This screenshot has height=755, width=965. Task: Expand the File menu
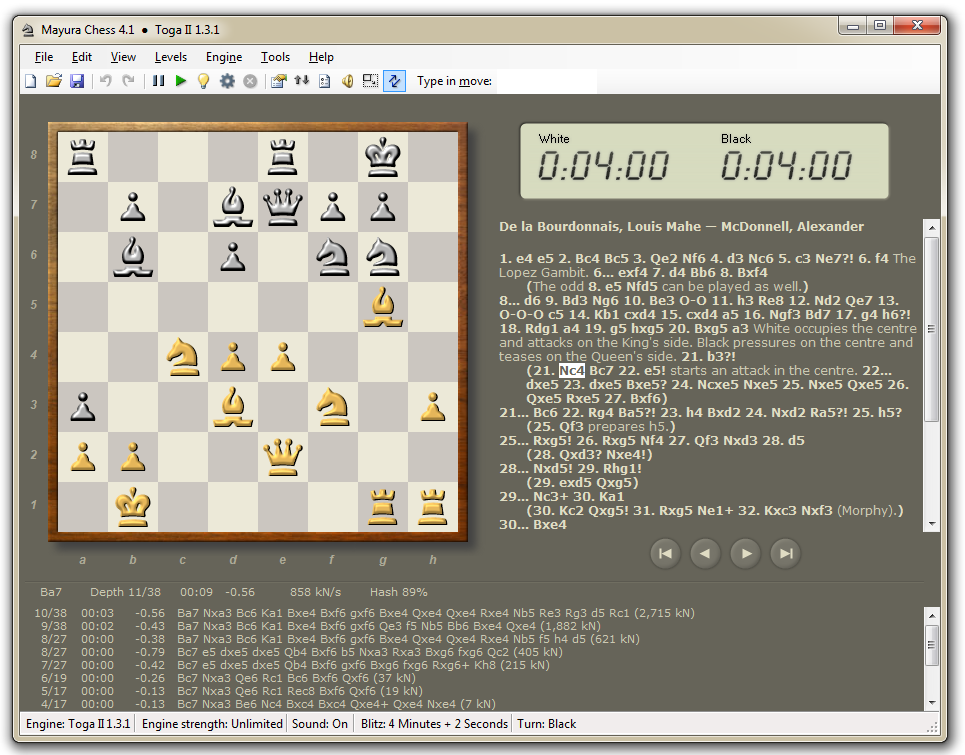point(43,57)
